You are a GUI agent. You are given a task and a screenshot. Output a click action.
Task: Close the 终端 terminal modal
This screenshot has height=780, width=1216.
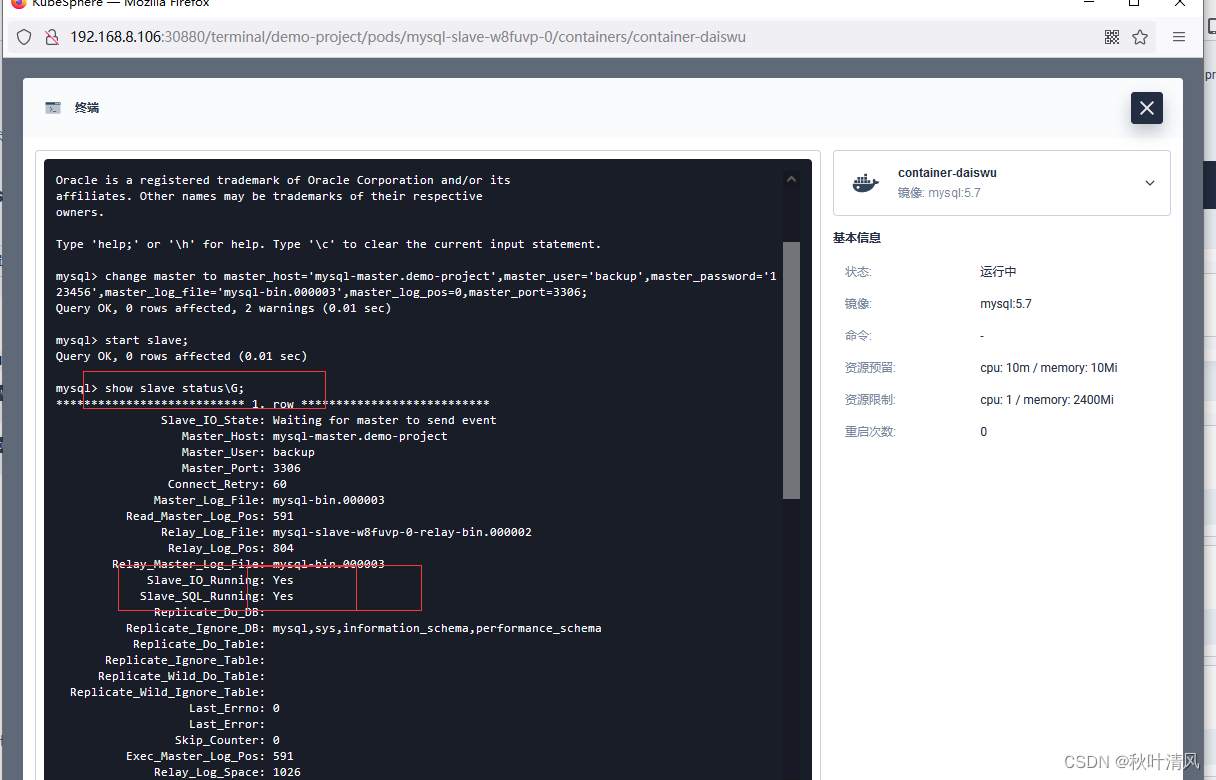coord(1146,108)
